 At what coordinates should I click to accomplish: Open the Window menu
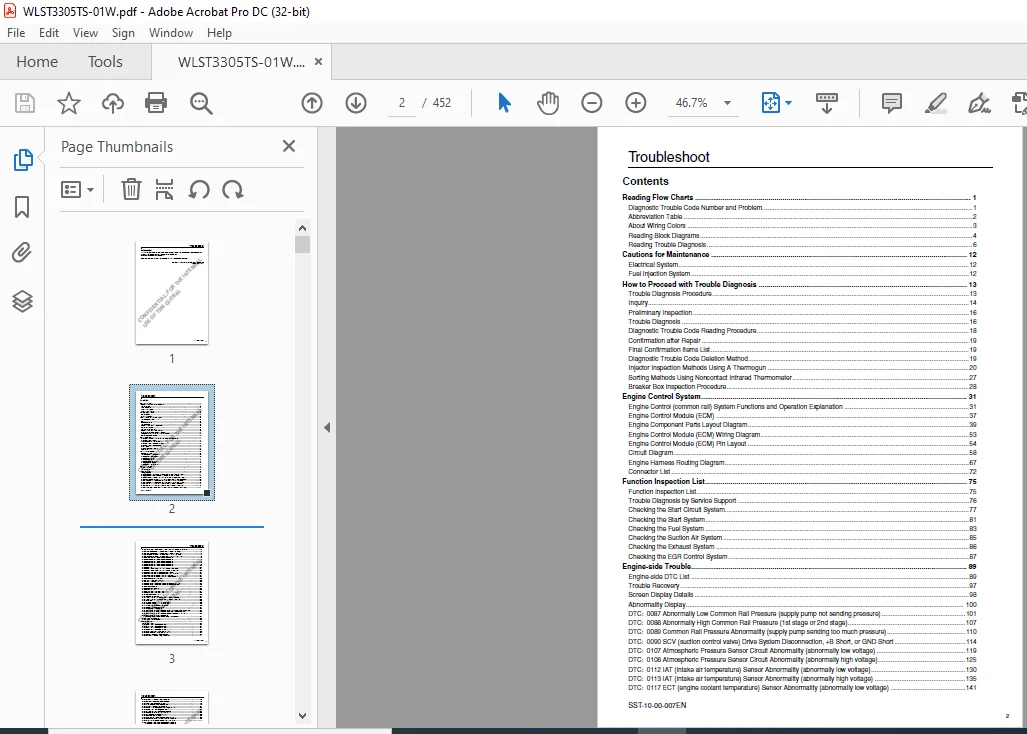(x=171, y=33)
